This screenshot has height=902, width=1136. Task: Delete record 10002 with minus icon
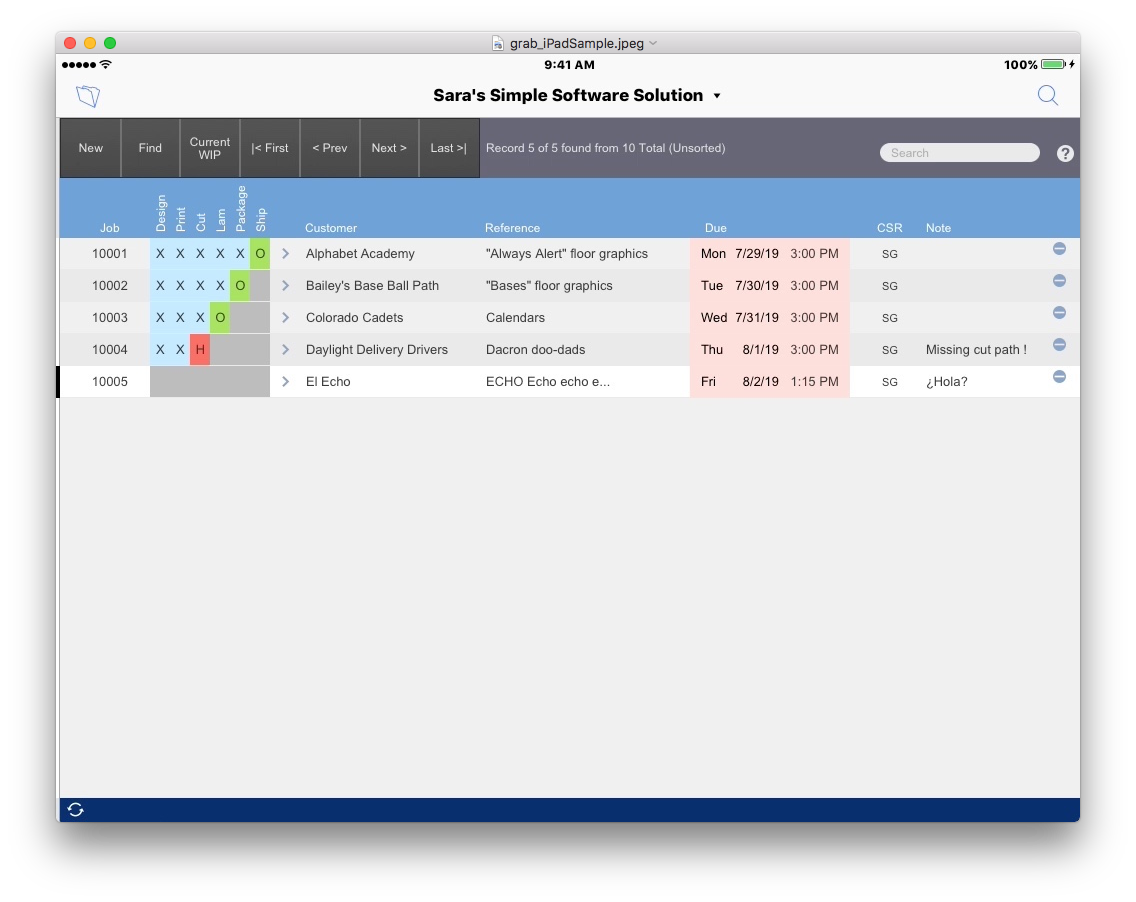tap(1059, 280)
